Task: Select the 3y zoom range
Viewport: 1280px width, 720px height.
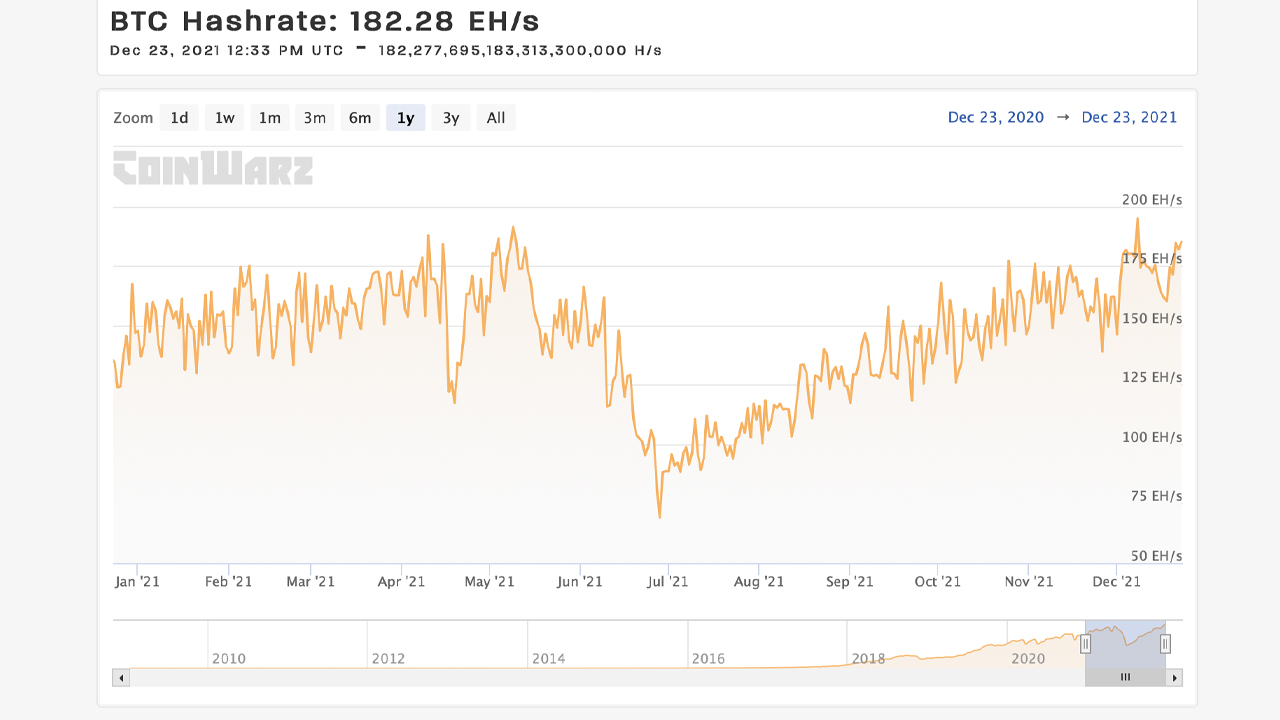Action: [x=451, y=118]
